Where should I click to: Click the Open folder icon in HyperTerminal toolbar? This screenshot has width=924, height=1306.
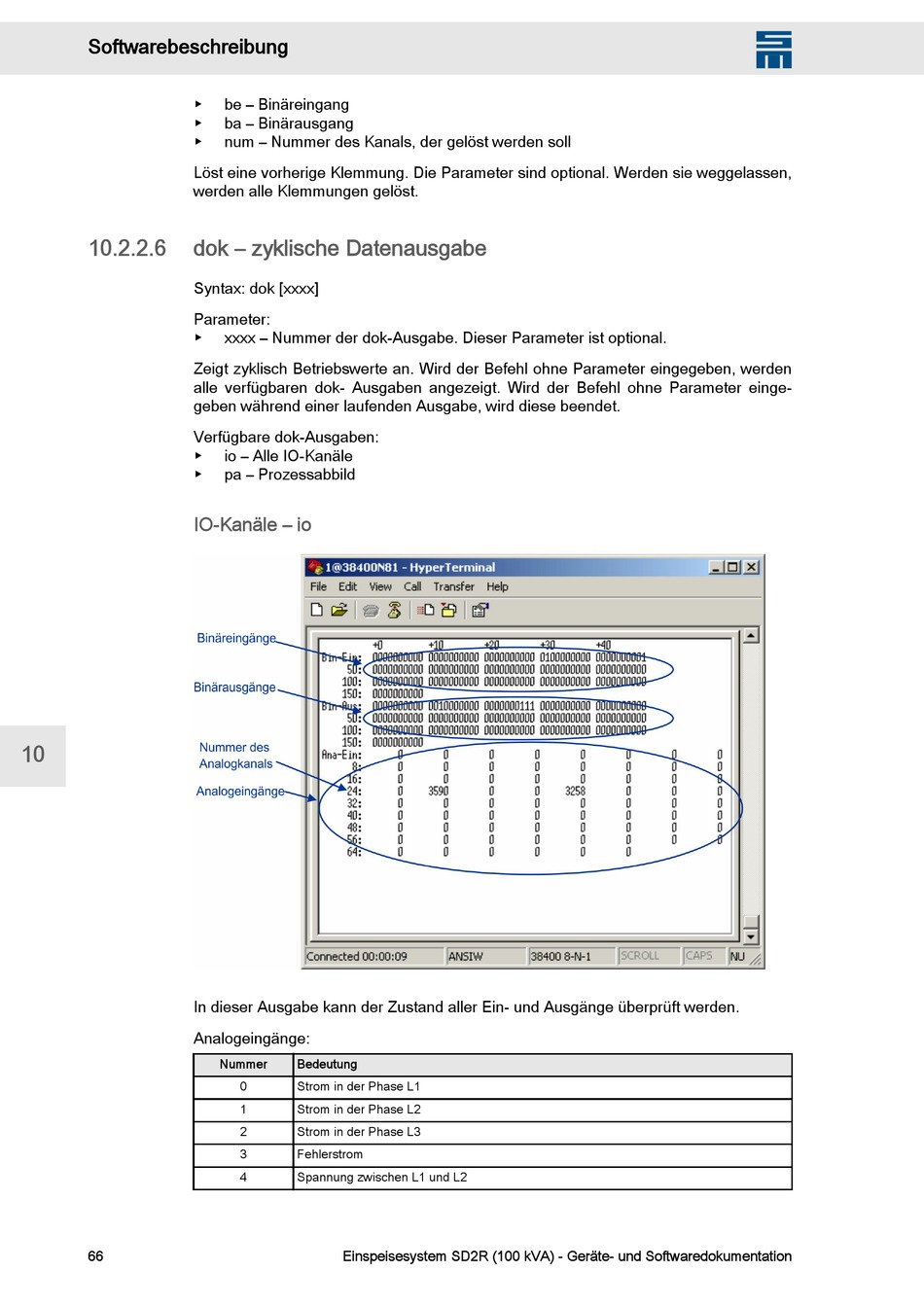pos(338,610)
